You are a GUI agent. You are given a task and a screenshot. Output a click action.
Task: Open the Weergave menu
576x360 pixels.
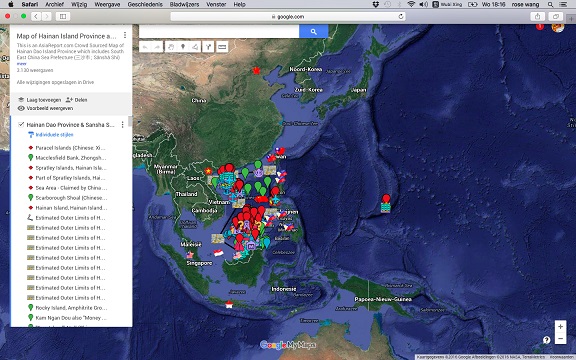107,4
